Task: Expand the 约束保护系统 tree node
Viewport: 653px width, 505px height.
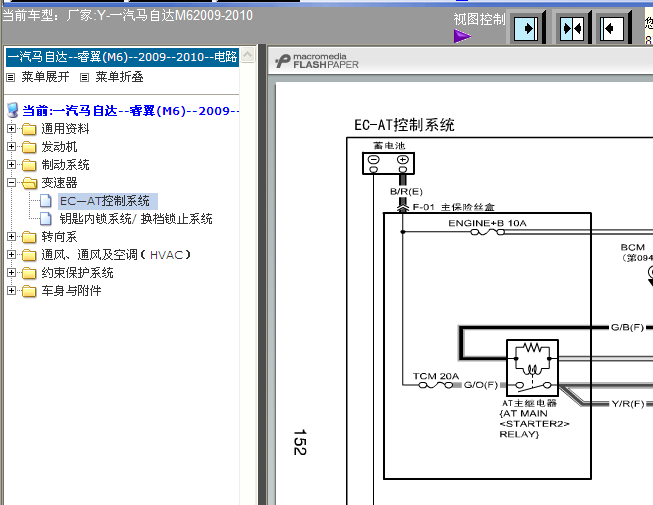Action: click(x=12, y=272)
